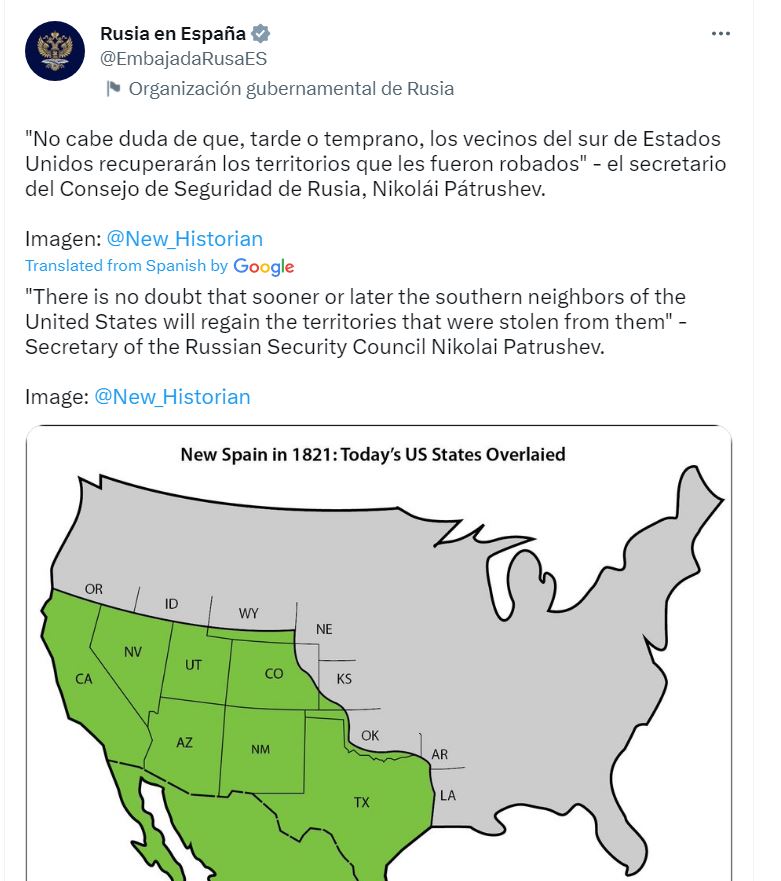Open @New_Historian mention in translated text
Image resolution: width=781 pixels, height=881 pixels.
click(x=172, y=397)
